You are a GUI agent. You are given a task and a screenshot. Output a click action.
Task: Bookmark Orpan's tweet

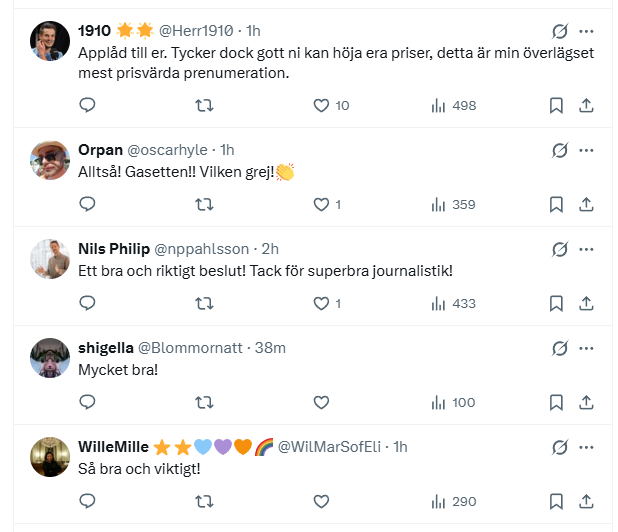(x=557, y=204)
